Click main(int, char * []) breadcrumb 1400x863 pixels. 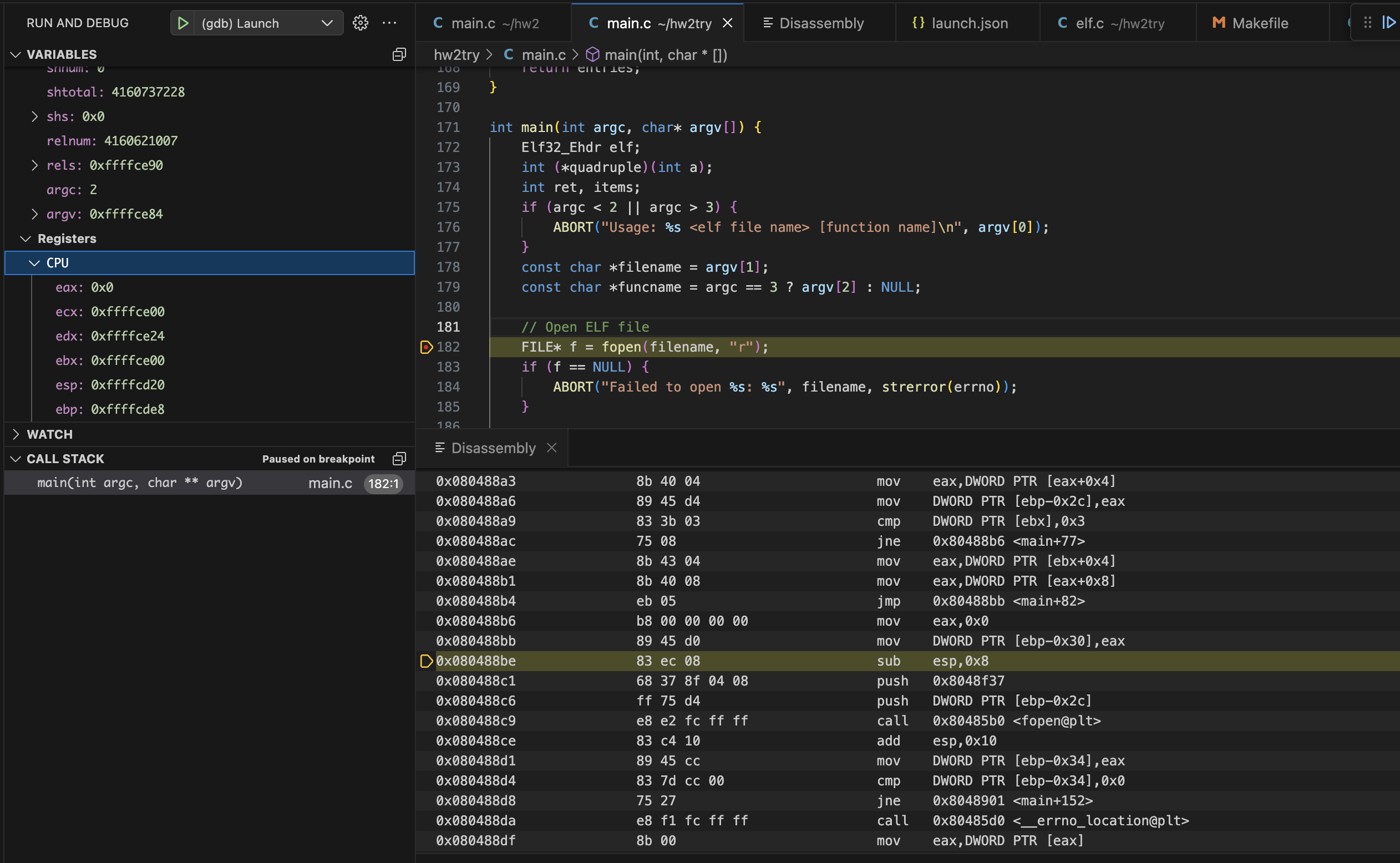point(665,55)
